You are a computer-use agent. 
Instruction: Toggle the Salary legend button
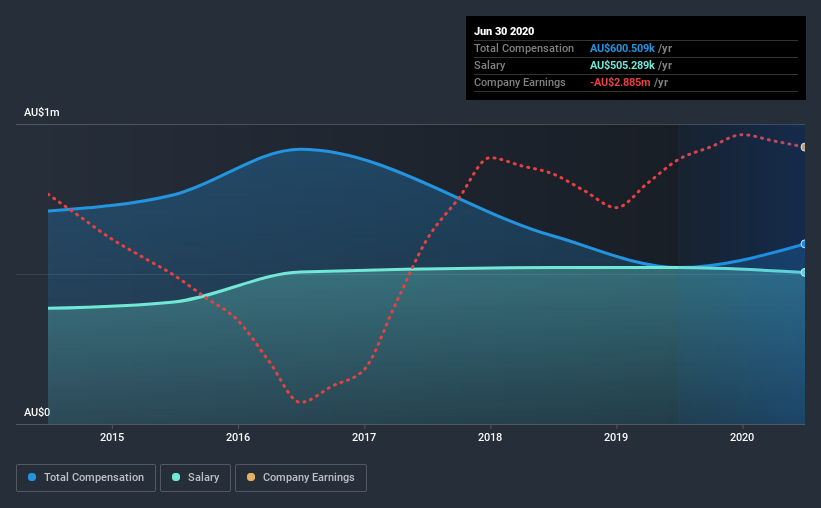coord(195,478)
